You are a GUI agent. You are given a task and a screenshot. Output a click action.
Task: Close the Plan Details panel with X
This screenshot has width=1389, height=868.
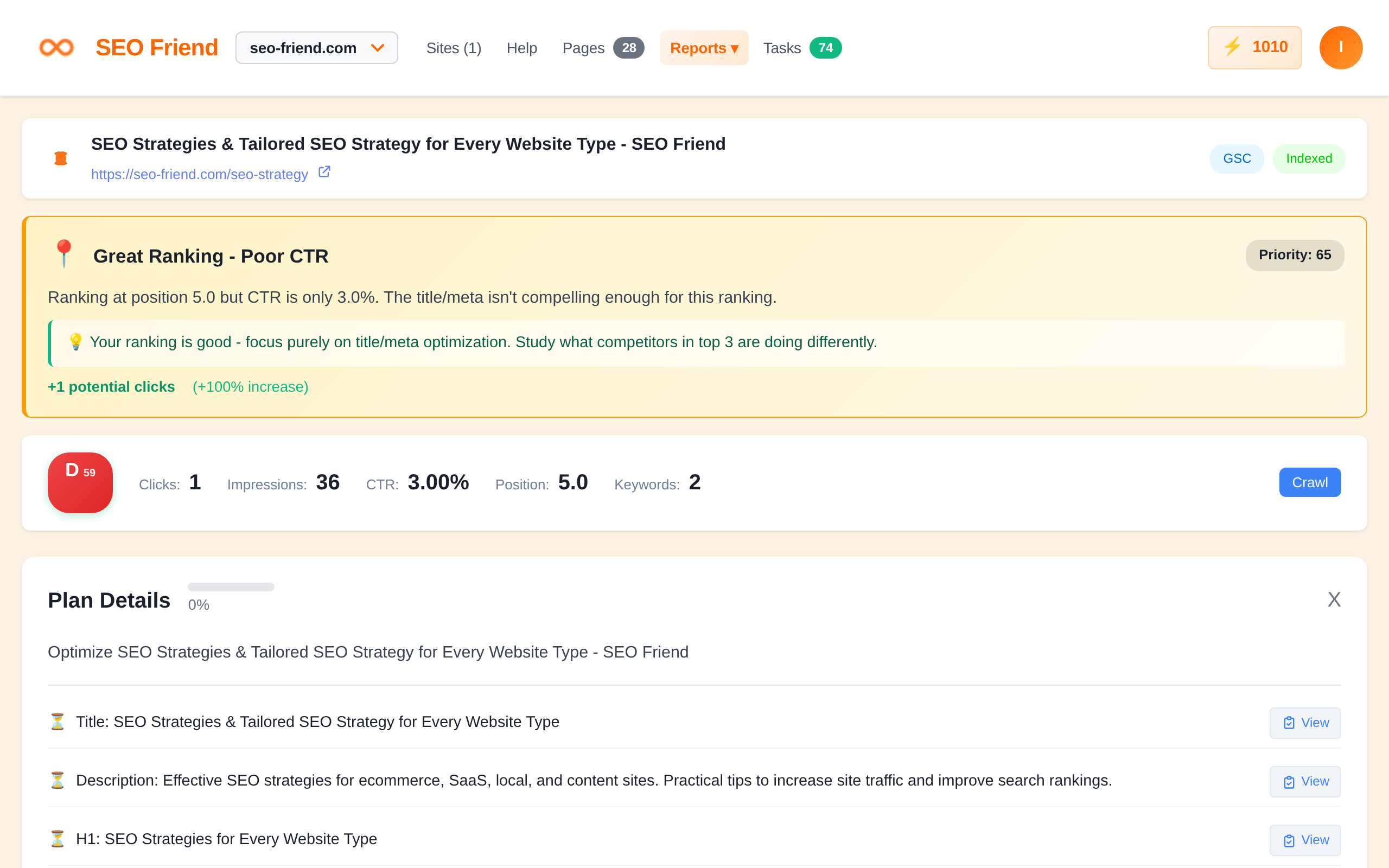point(1334,599)
